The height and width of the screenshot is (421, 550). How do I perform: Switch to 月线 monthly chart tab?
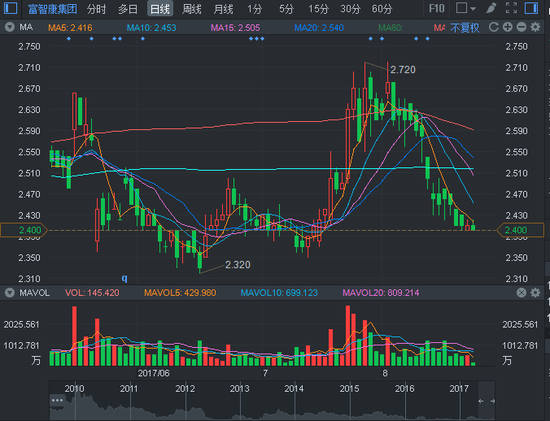[223, 9]
